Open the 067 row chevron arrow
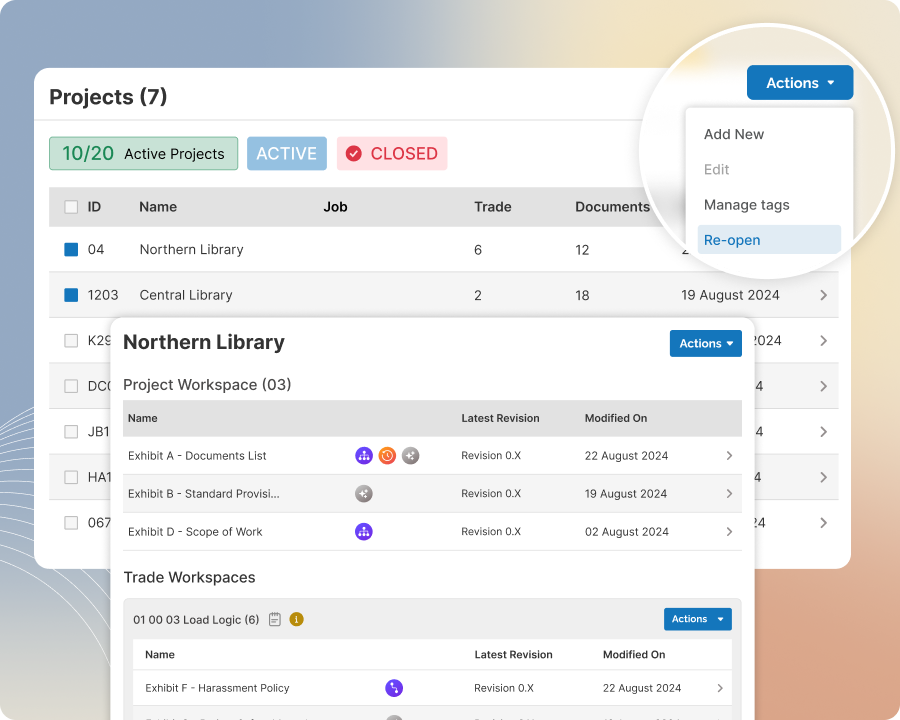 824,522
